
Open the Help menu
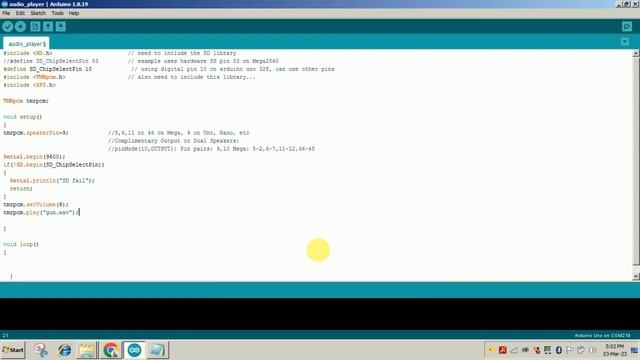coord(74,13)
